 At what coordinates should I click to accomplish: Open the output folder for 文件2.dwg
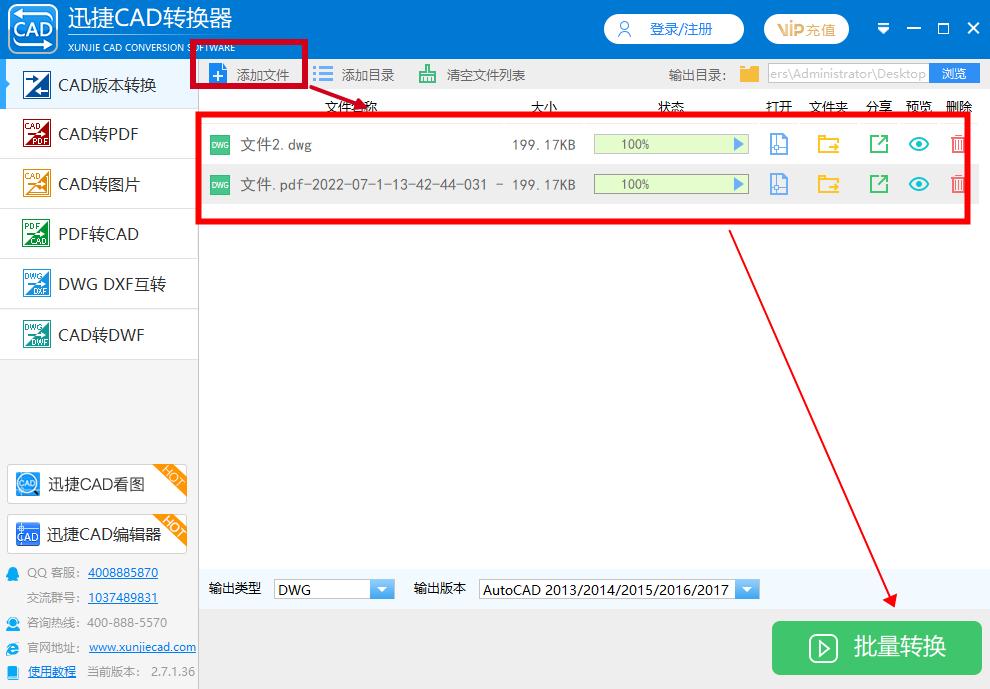(828, 144)
